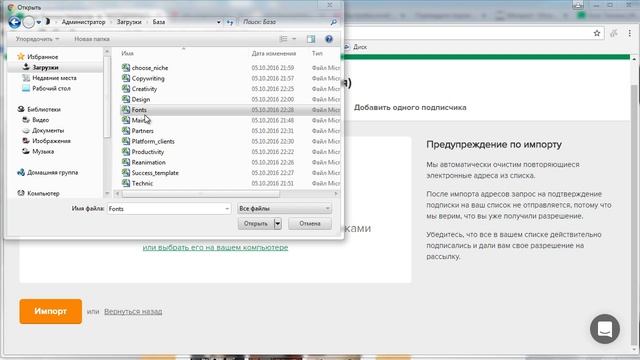This screenshot has width=640, height=360.
Task: Click the forward navigation button in dialog
Action: click(29, 22)
